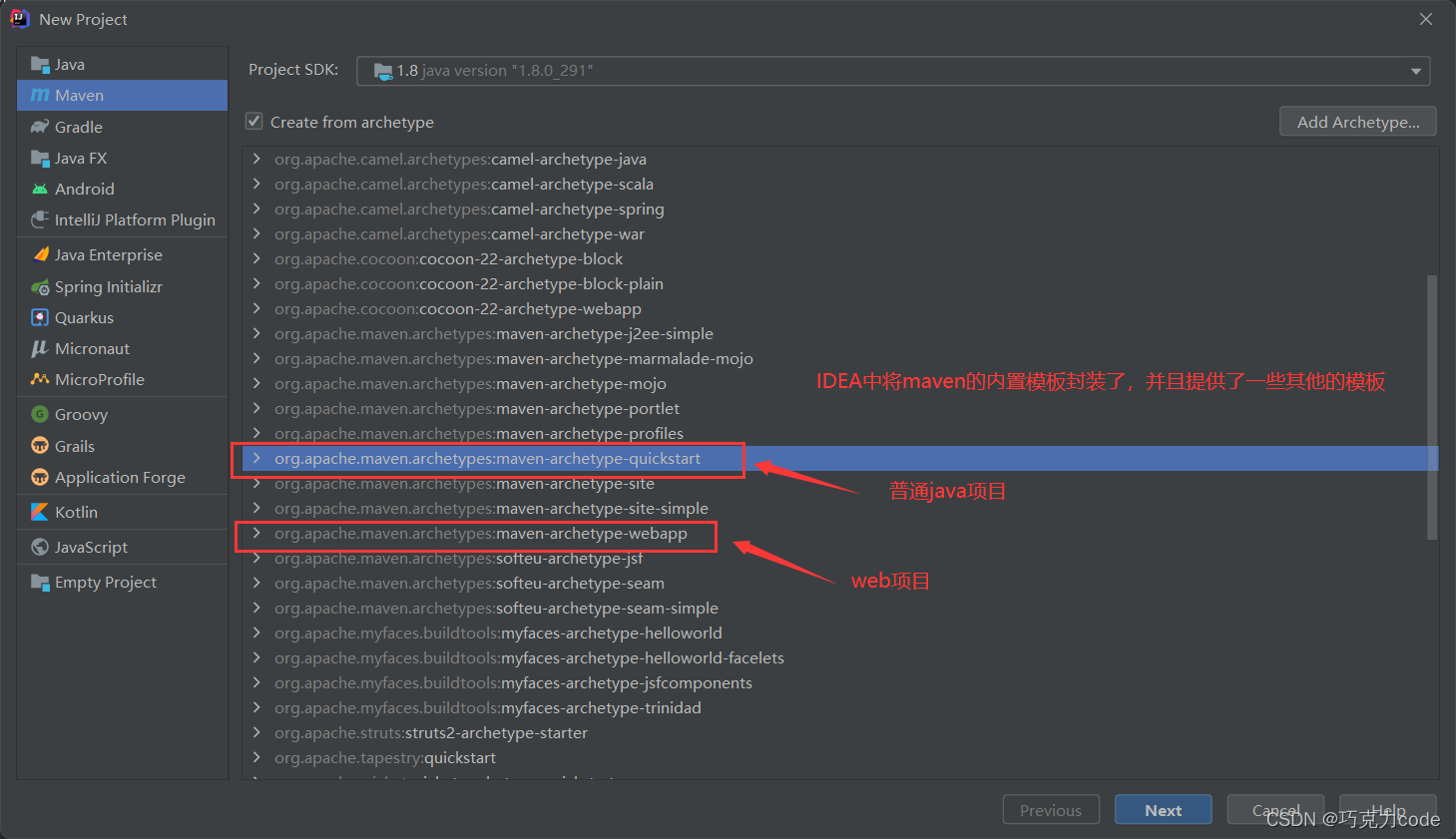Viewport: 1456px width, 839px height.
Task: Select camel-archetype-spring archetype text
Action: pyautogui.click(x=469, y=209)
